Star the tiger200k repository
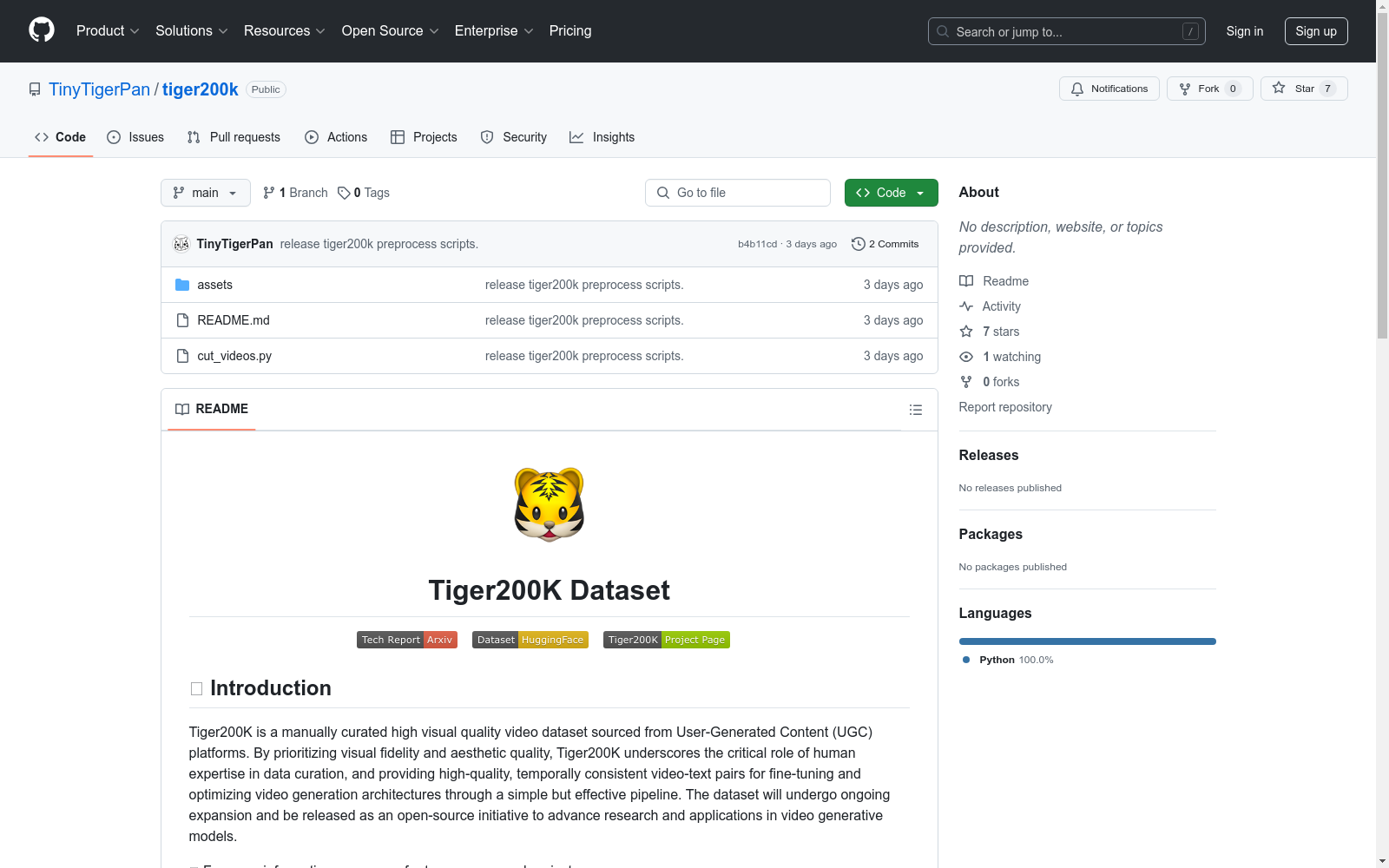This screenshot has height=868, width=1389. [x=1303, y=88]
